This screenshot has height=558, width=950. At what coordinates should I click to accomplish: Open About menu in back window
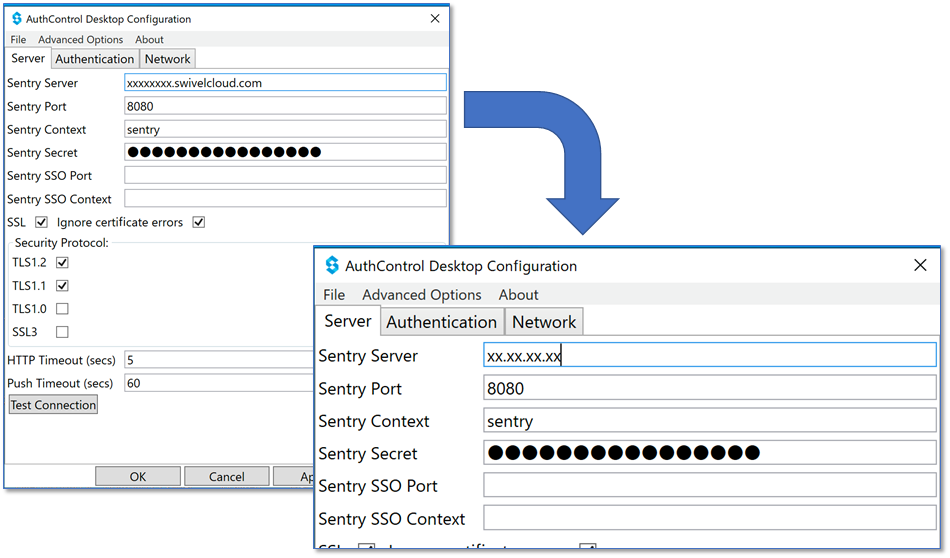click(149, 39)
